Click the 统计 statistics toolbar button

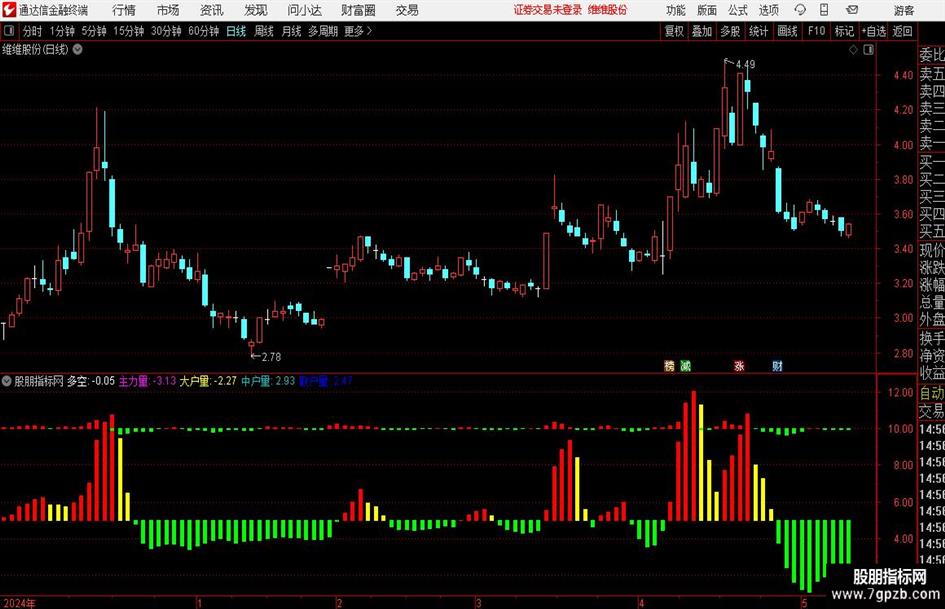[758, 31]
